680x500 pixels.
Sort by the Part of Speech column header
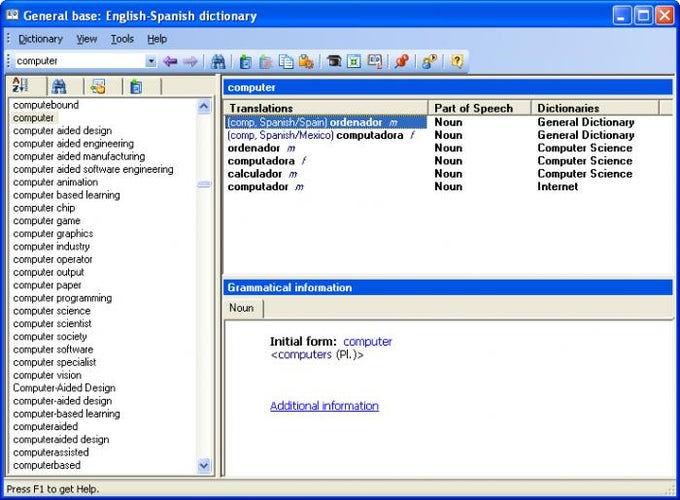(x=480, y=108)
